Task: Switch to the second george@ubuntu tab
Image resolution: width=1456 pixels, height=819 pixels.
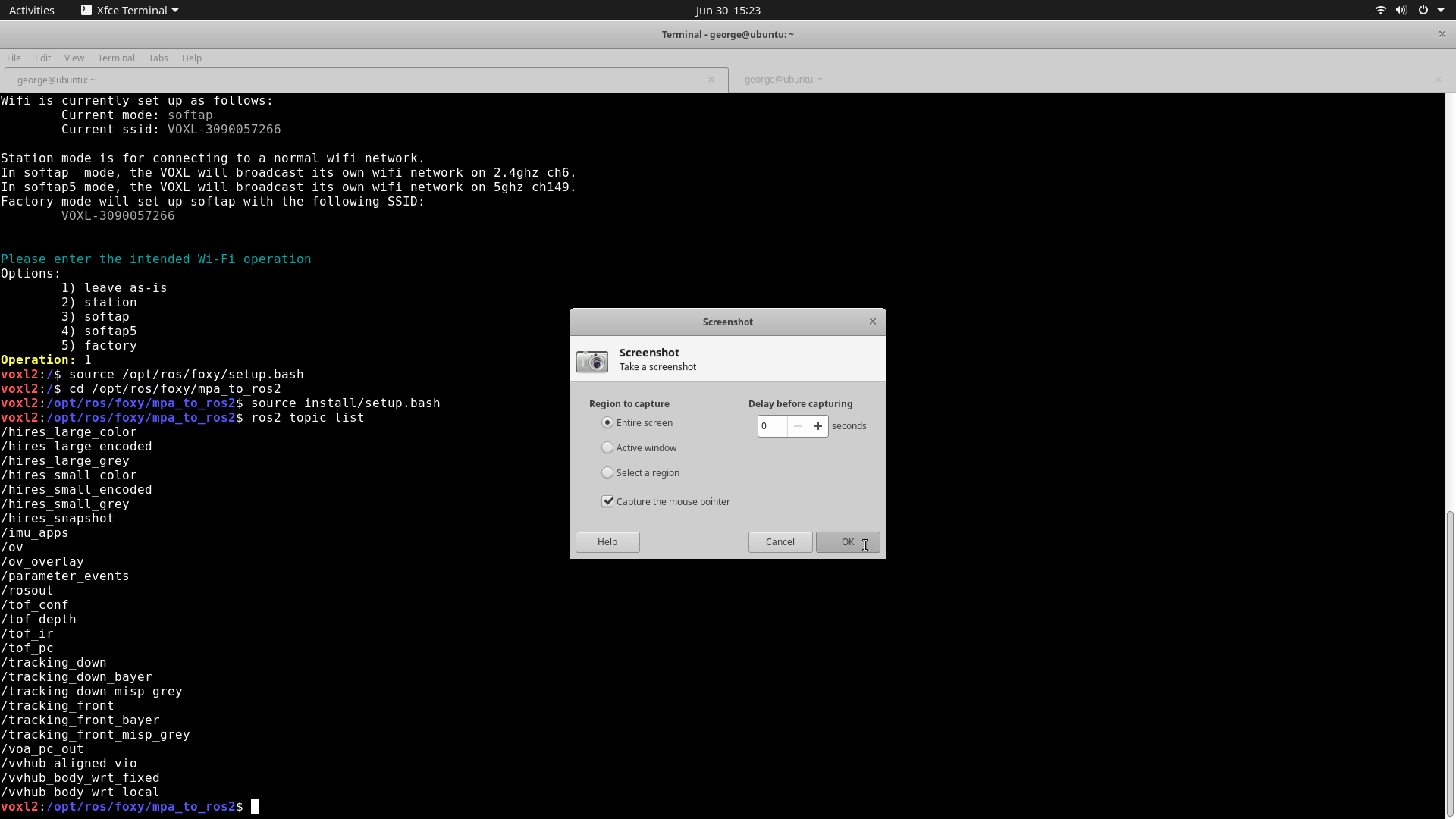Action: (x=1090, y=80)
